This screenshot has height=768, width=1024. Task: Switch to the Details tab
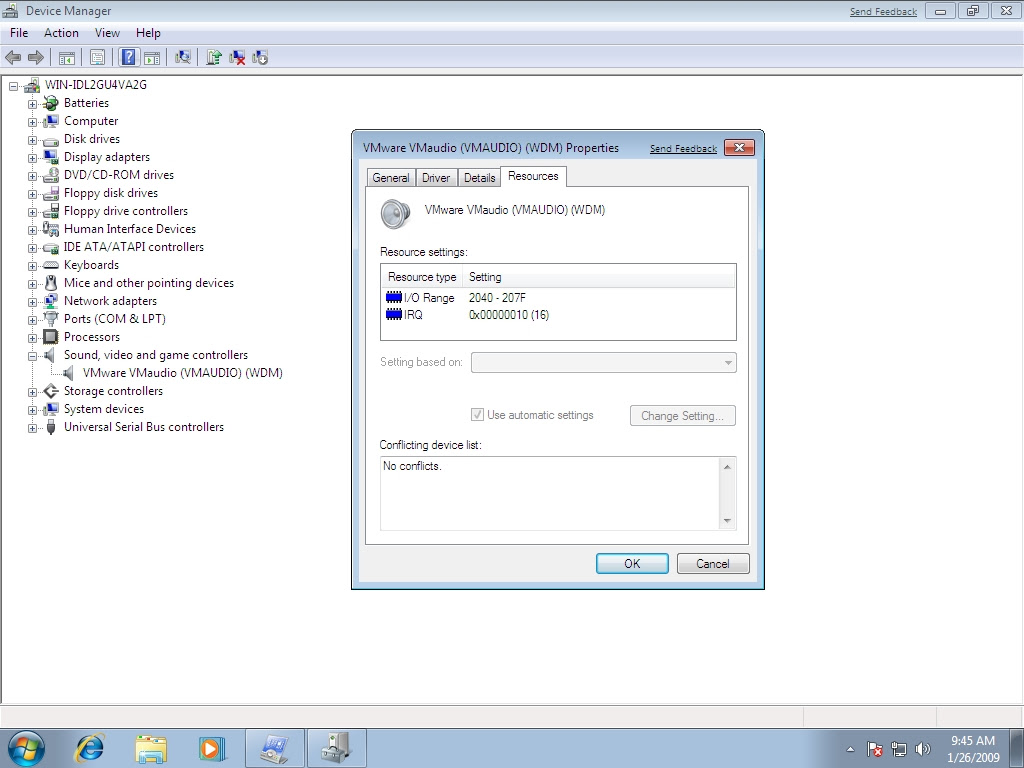click(x=479, y=178)
